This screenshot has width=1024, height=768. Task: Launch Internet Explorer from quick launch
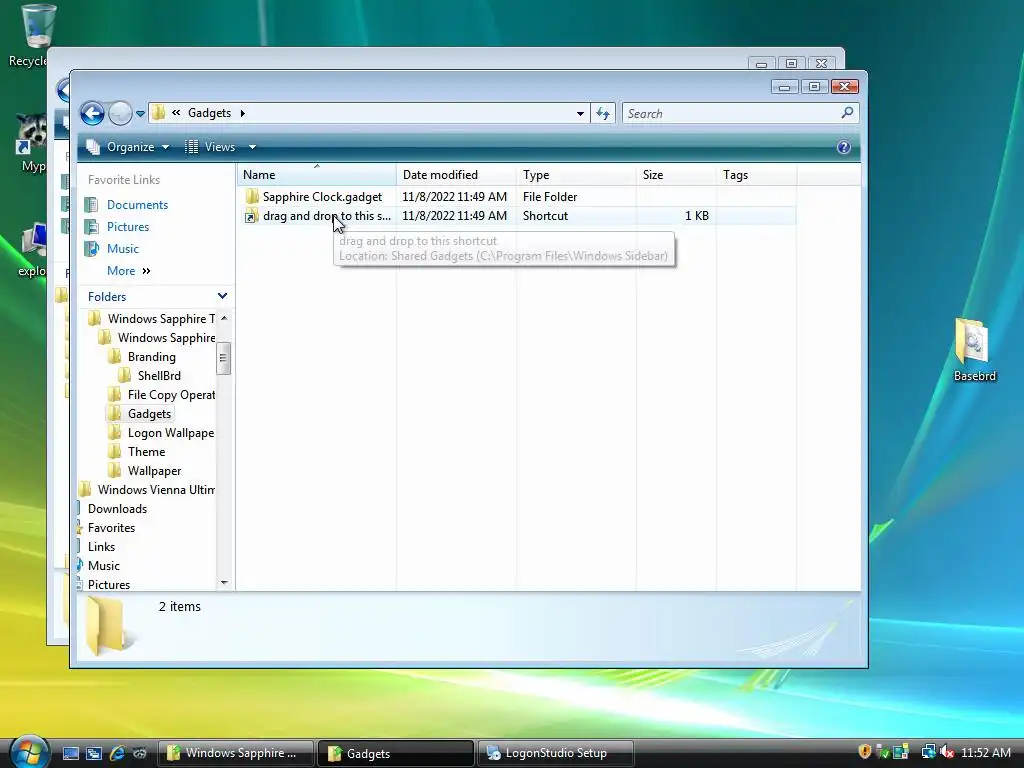click(117, 754)
